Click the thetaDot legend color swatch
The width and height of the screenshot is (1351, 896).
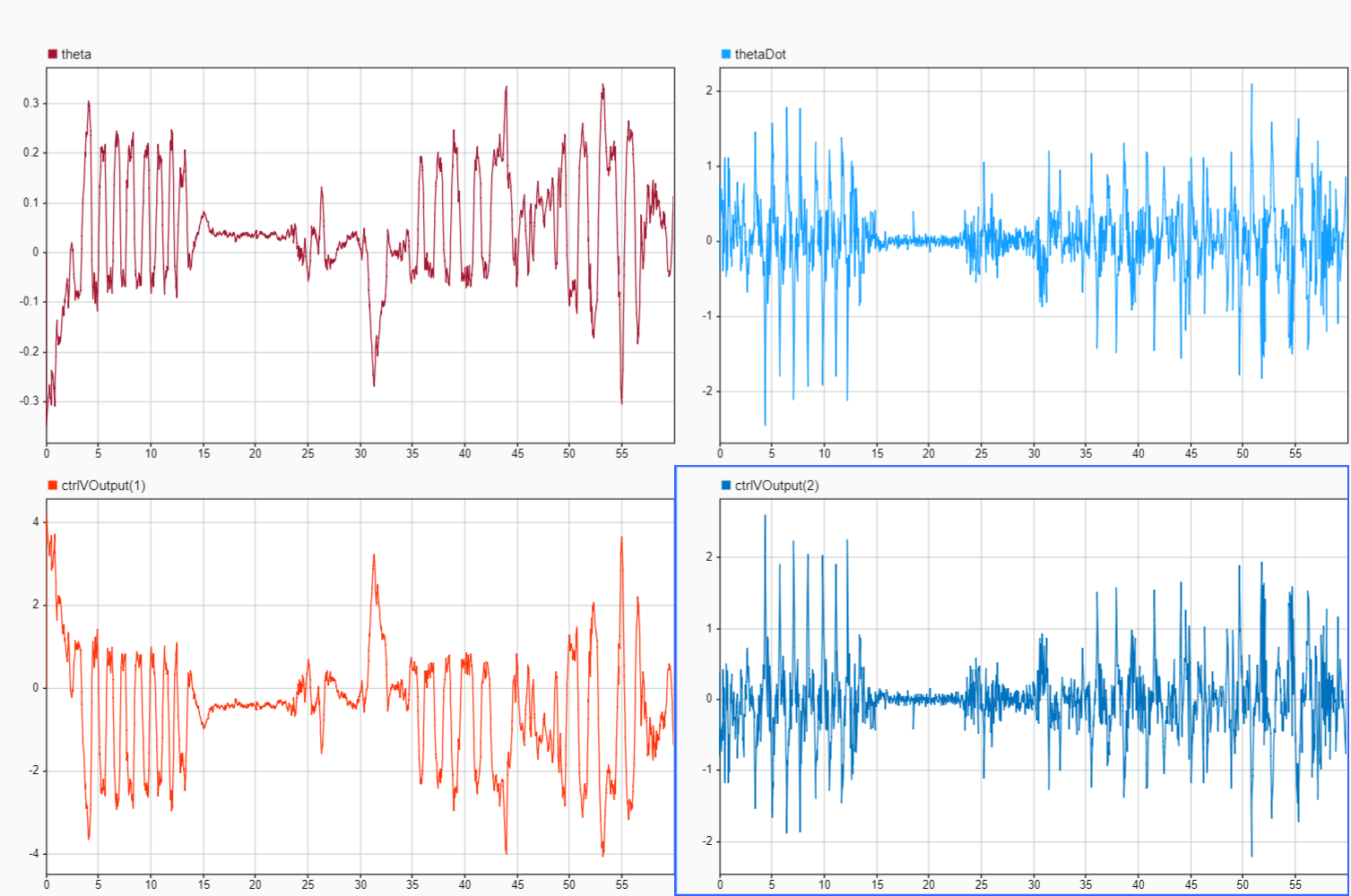click(726, 54)
